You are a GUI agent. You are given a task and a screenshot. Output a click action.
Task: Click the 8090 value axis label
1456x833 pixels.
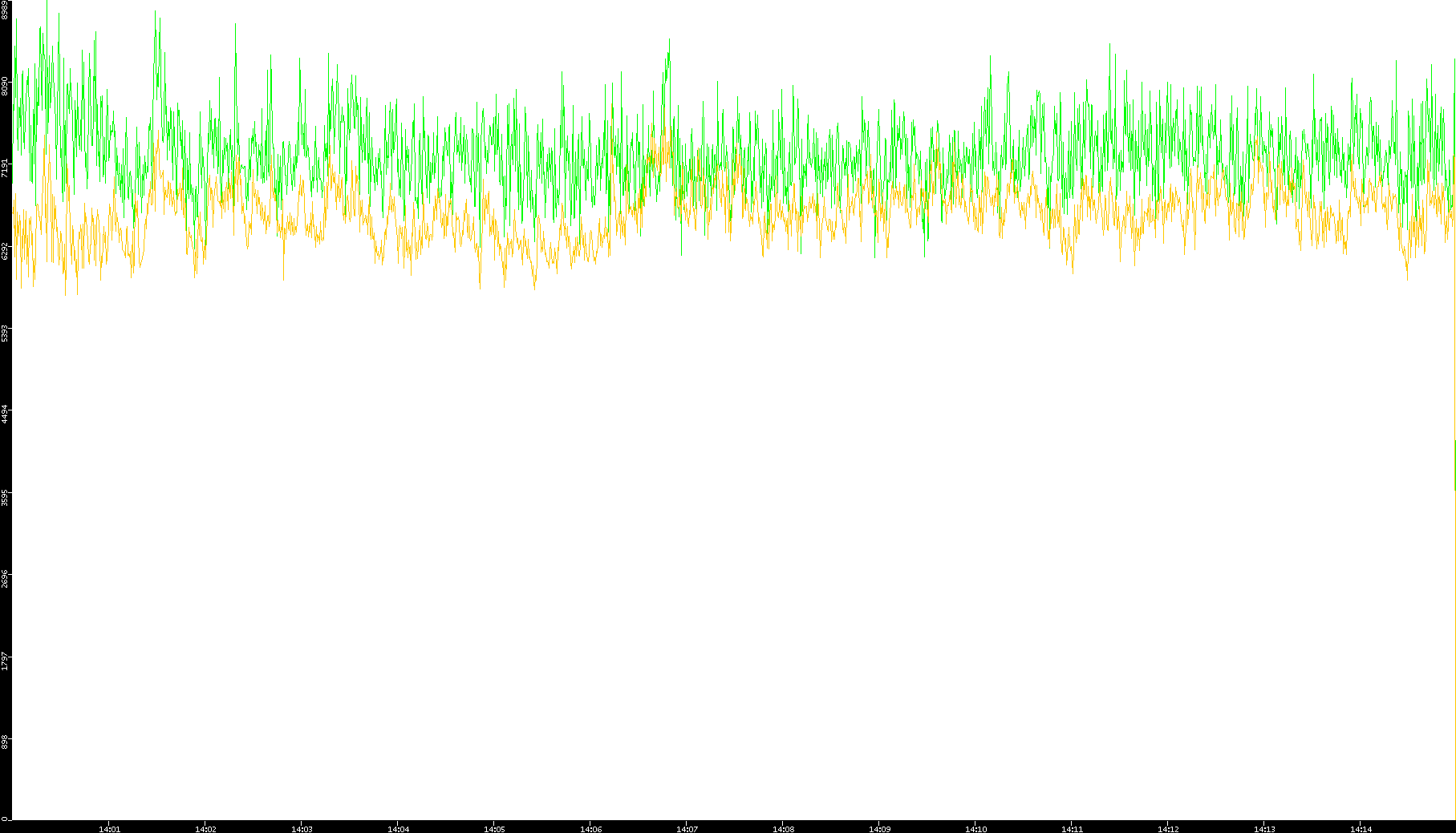click(6, 86)
